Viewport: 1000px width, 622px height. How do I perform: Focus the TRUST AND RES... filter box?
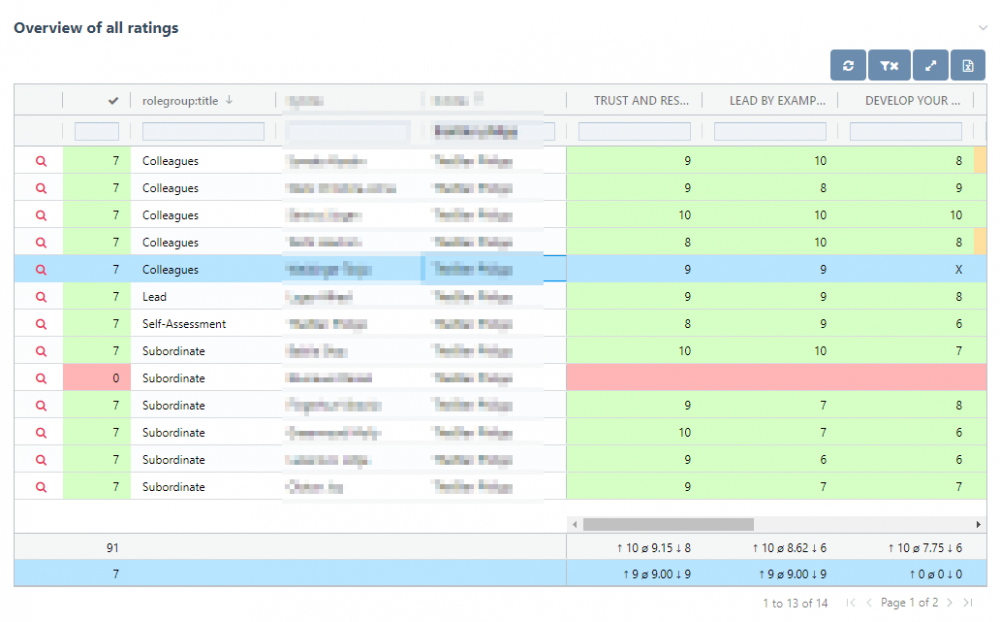(634, 131)
